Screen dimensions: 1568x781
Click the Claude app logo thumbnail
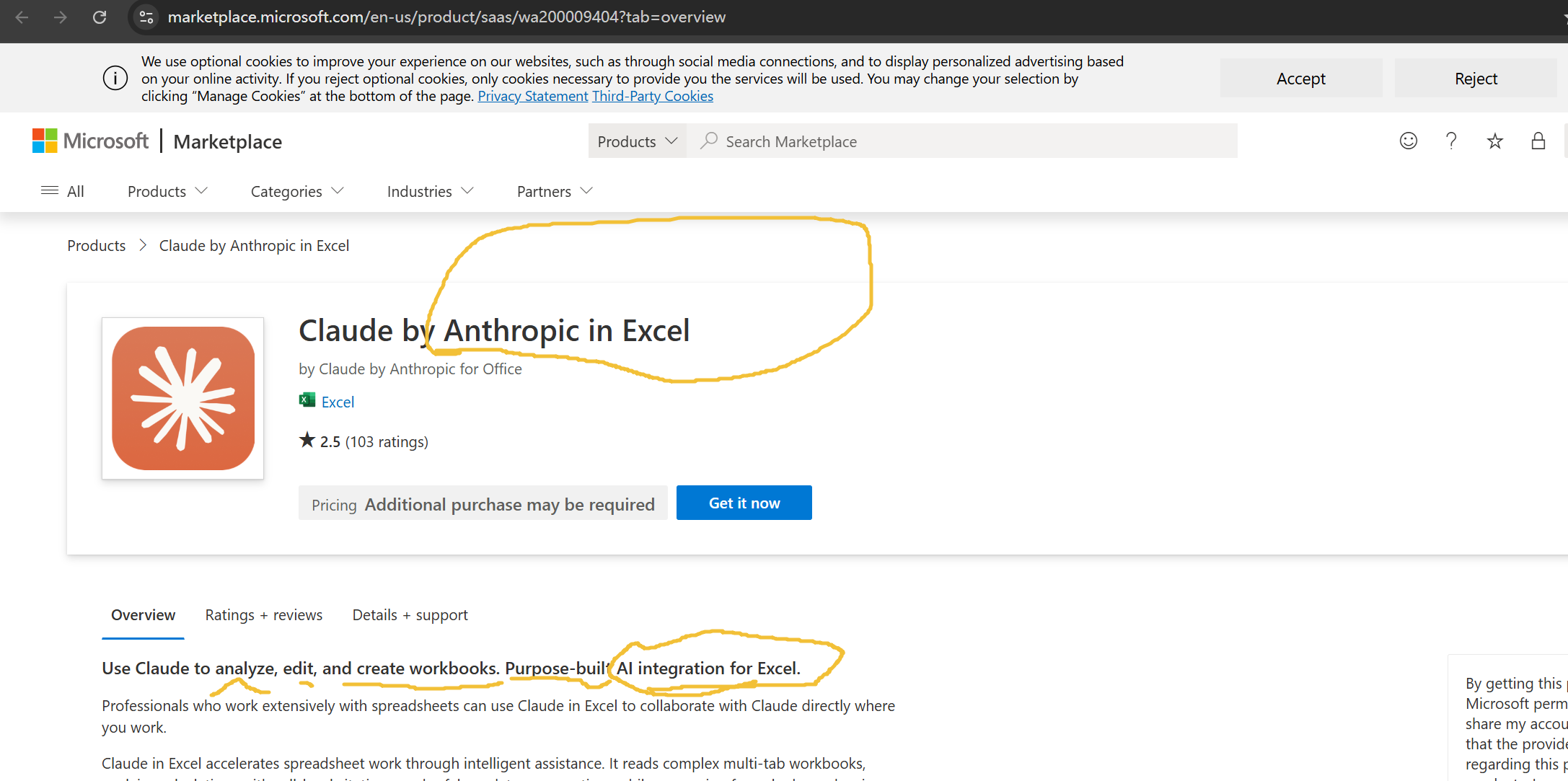[183, 398]
